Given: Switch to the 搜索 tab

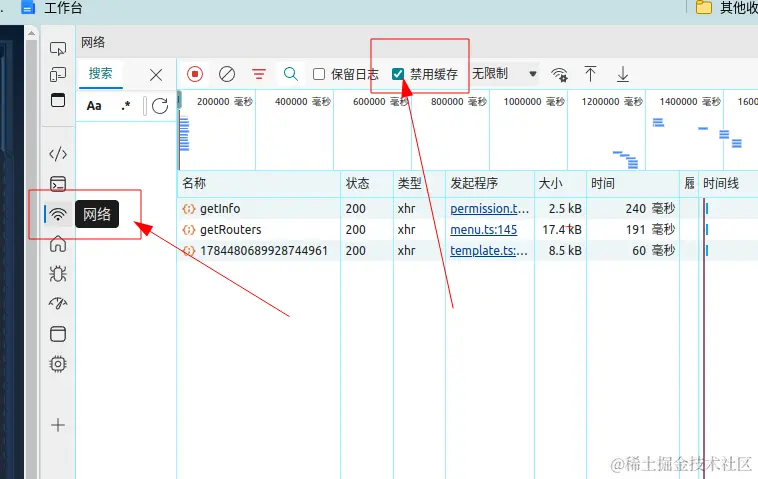Looking at the screenshot, I should pos(101,73).
